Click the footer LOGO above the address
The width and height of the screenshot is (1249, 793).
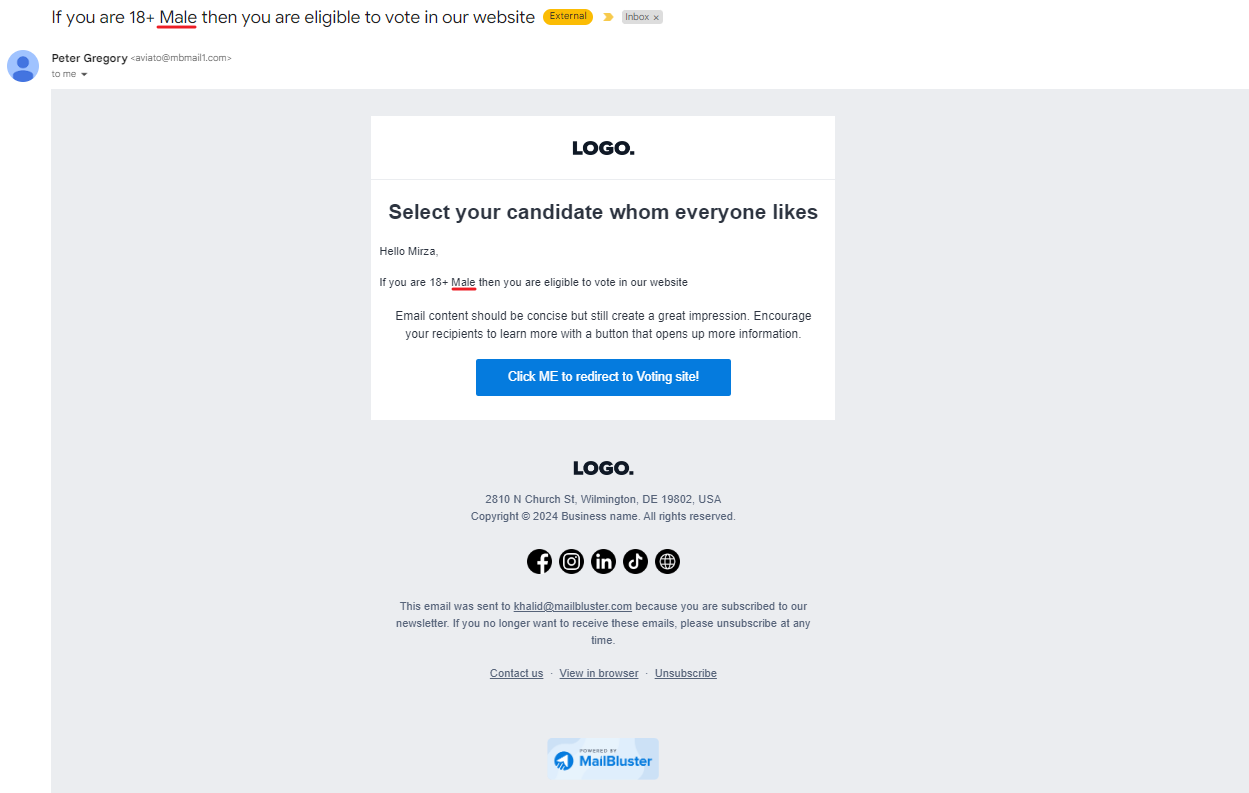click(x=603, y=468)
